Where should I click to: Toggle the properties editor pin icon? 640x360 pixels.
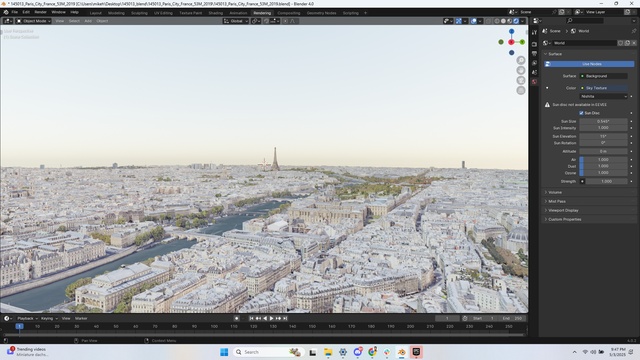(633, 31)
